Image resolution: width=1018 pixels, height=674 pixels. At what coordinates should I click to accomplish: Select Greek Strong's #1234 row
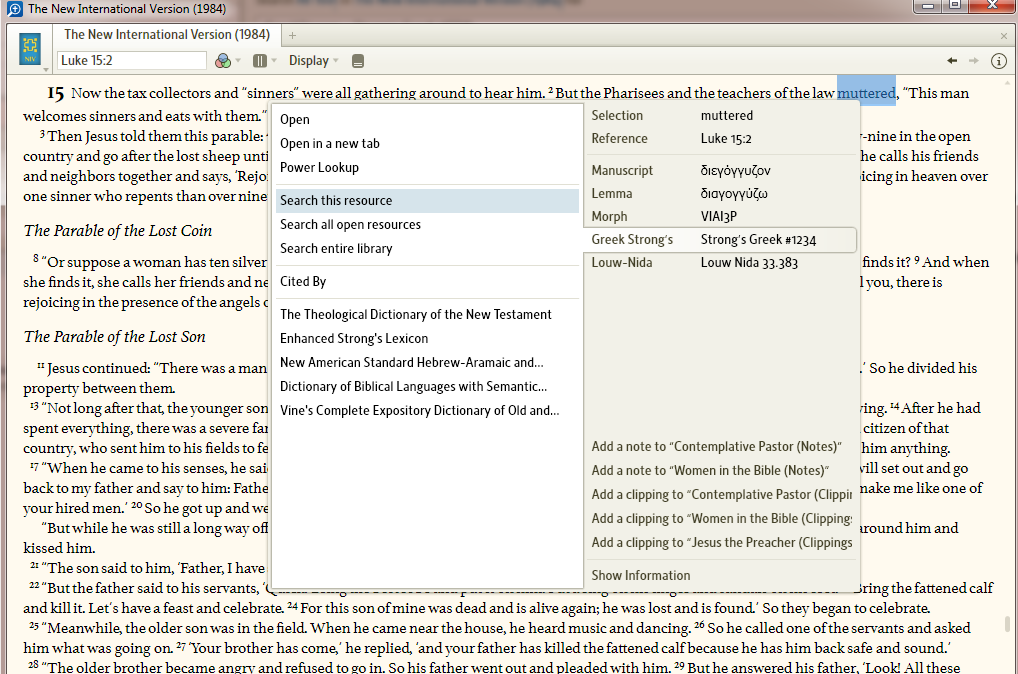tap(720, 240)
